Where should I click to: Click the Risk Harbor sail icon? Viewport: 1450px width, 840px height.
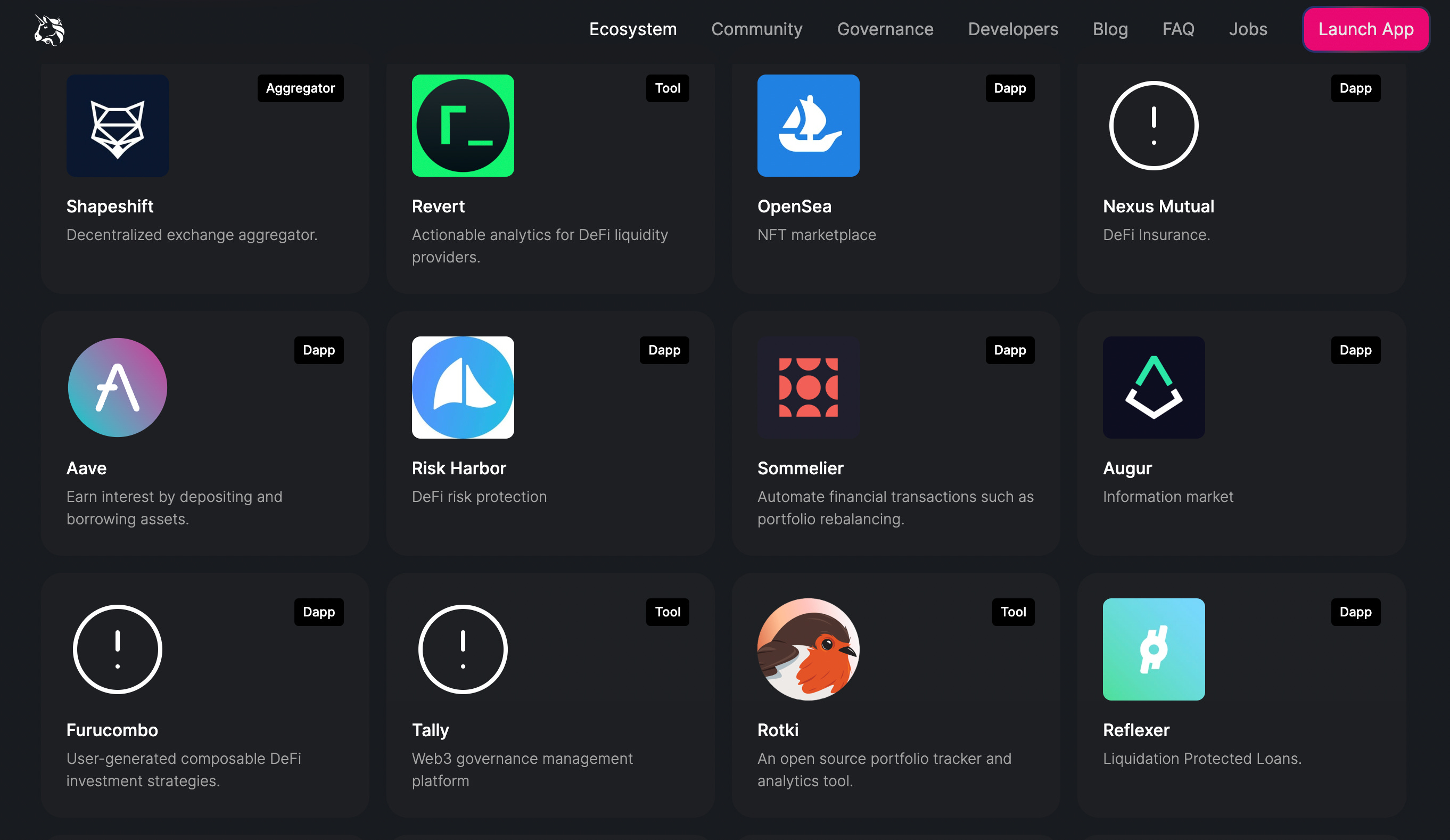point(463,387)
